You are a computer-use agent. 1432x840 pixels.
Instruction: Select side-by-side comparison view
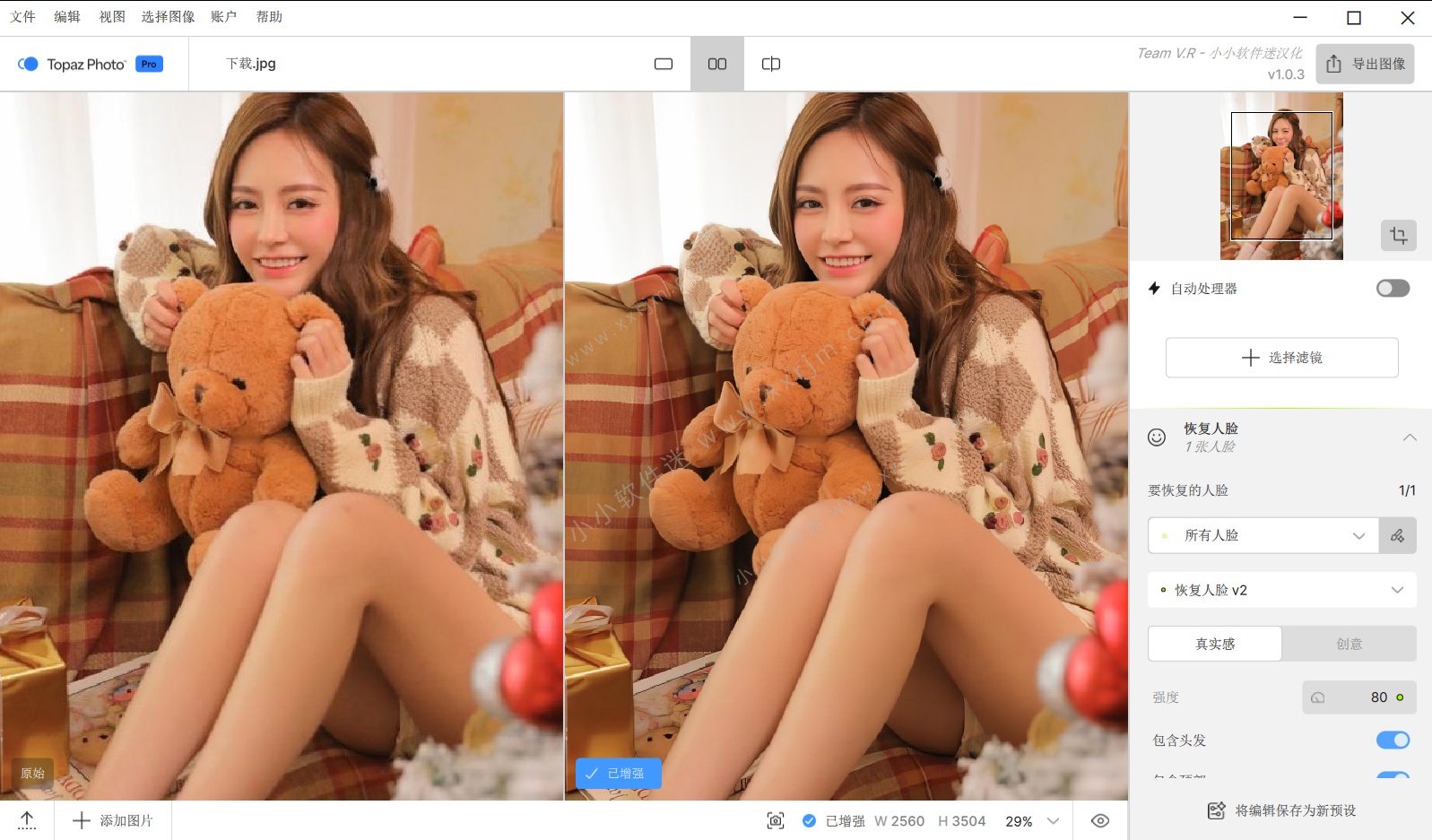(717, 64)
